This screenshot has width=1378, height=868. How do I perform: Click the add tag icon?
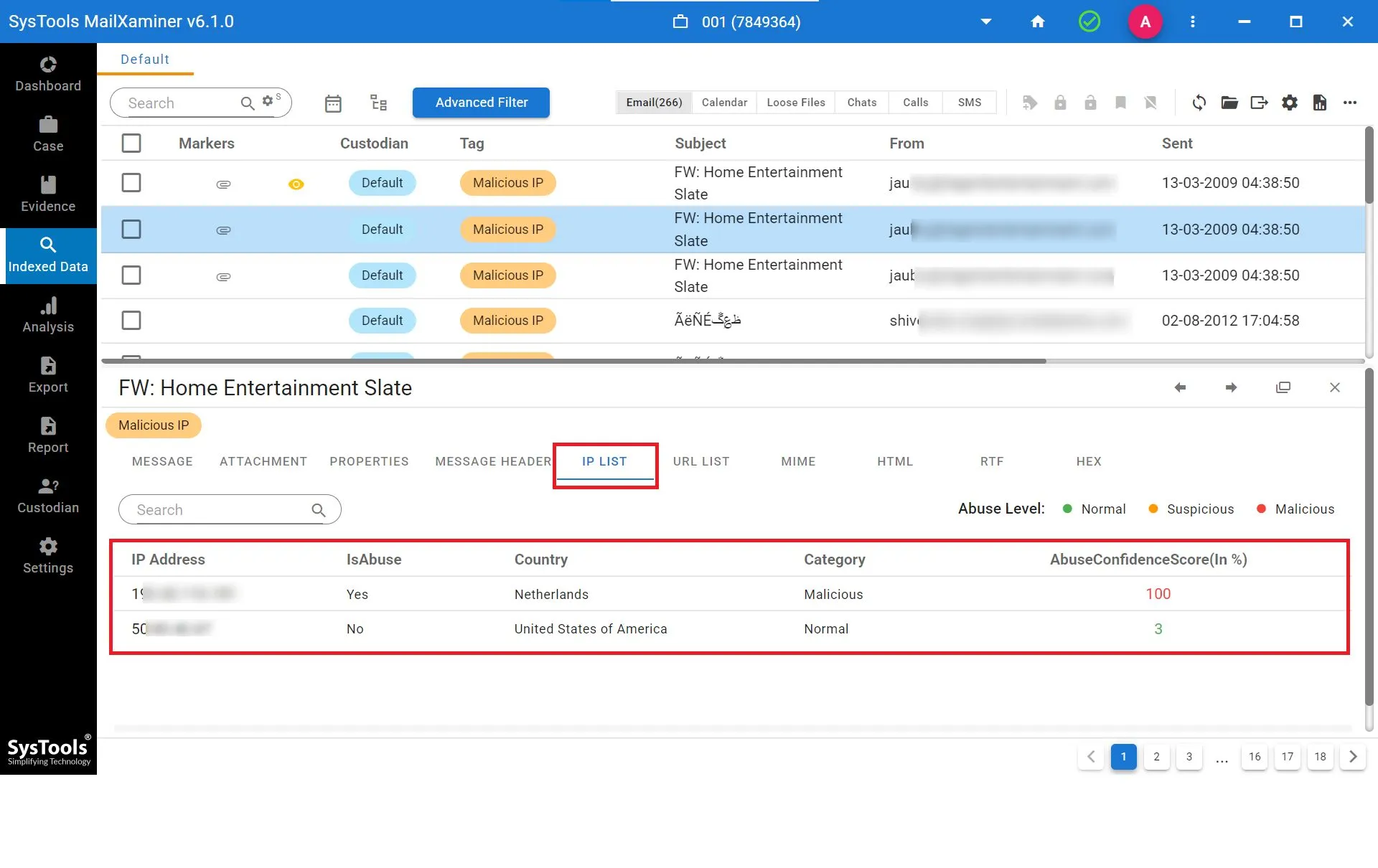point(1030,103)
